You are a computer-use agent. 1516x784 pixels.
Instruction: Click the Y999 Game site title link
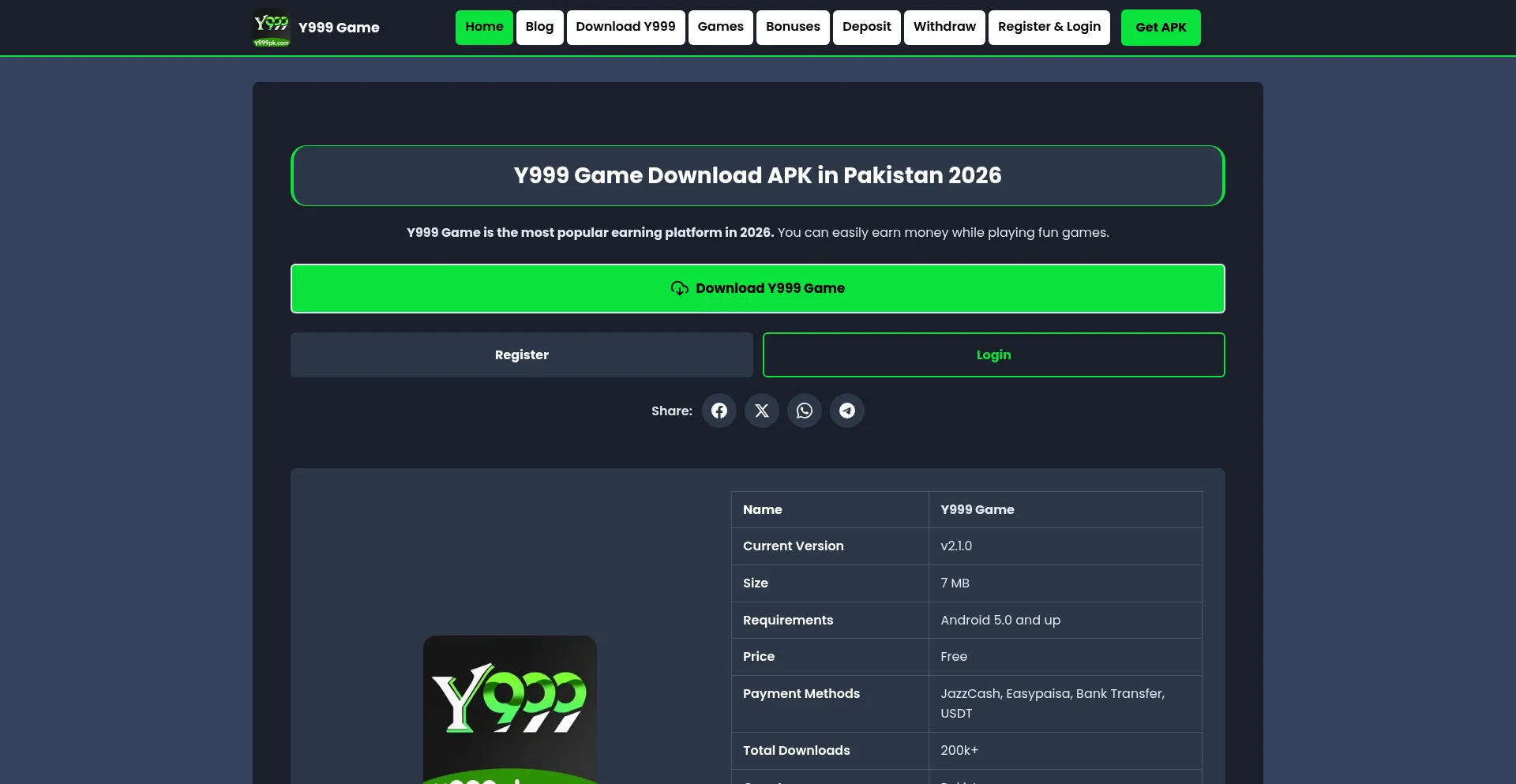point(339,28)
